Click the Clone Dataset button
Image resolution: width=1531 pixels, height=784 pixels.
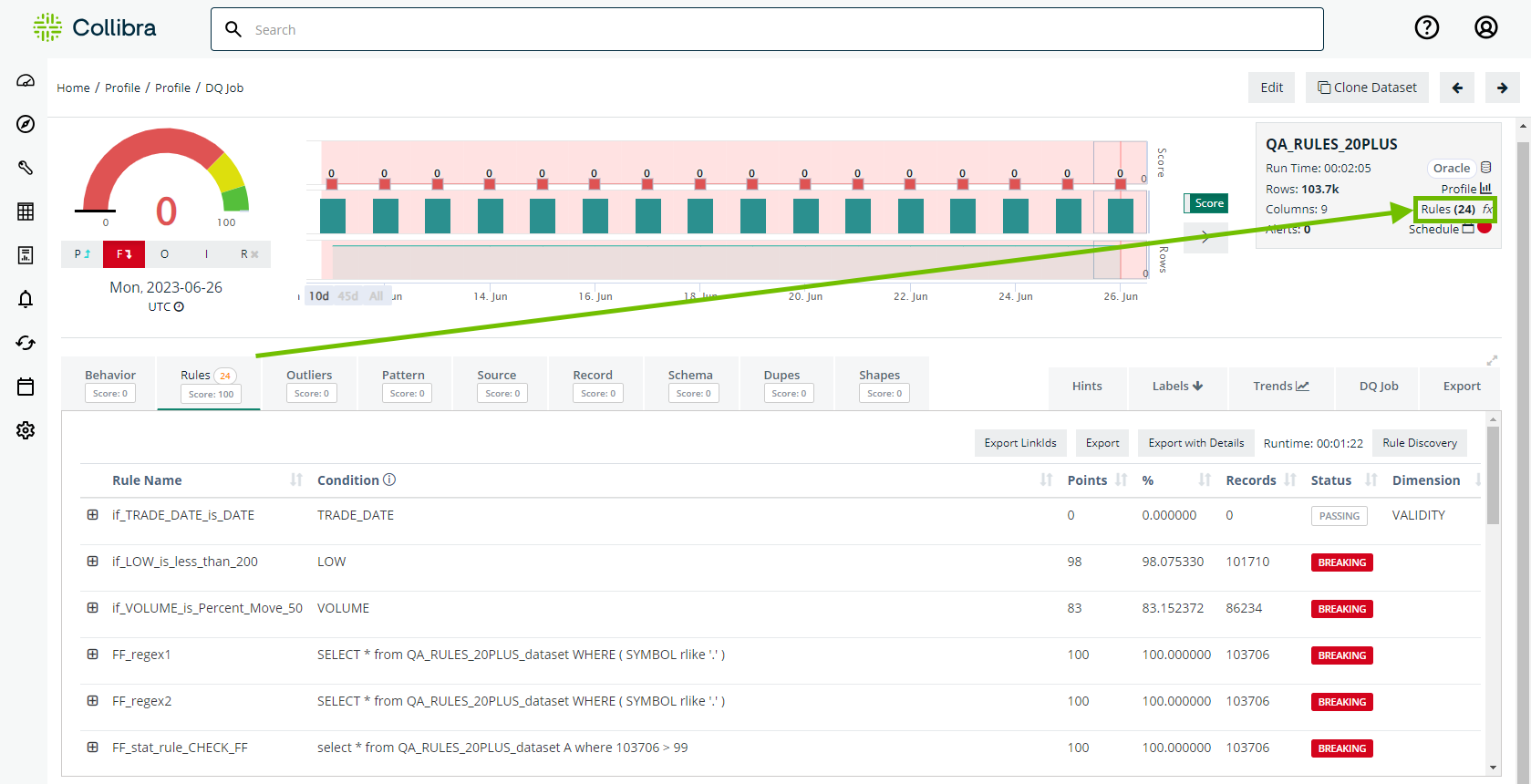tap(1367, 88)
